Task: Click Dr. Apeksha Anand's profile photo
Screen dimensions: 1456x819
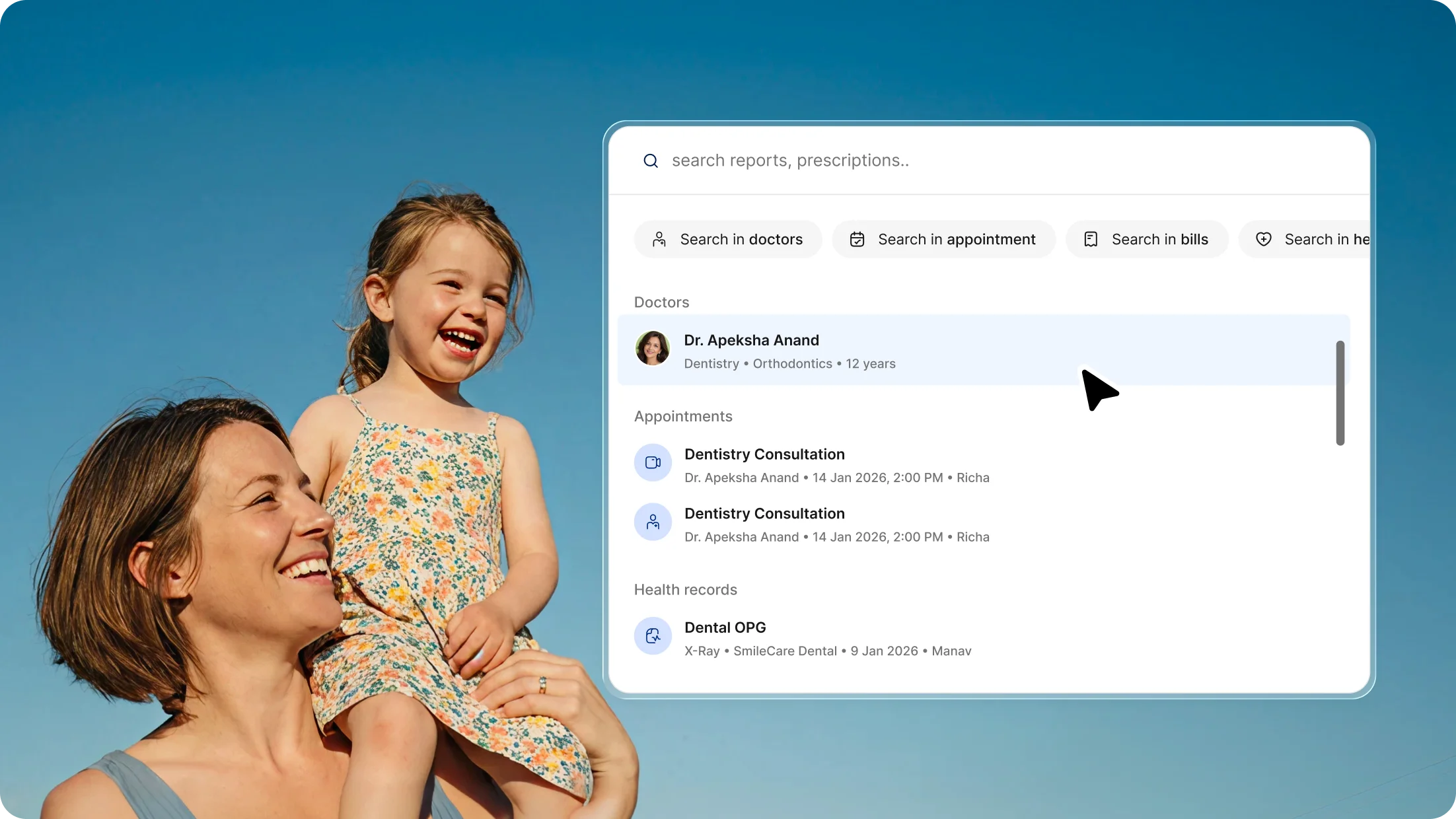Action: pos(652,348)
